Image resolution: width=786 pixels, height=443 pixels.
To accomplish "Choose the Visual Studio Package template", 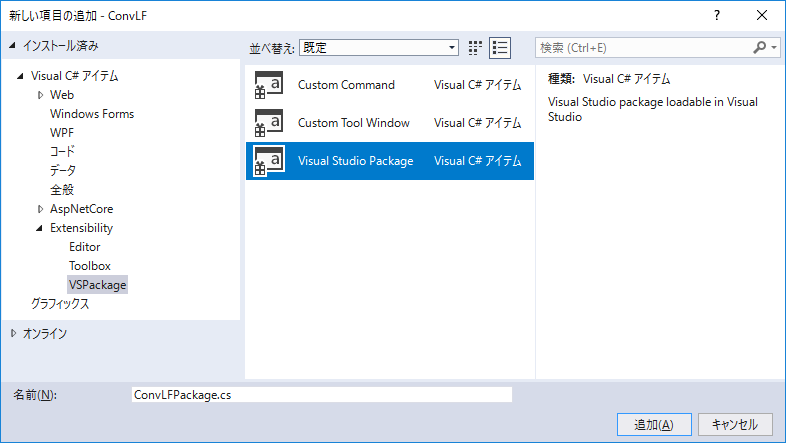I will click(389, 161).
